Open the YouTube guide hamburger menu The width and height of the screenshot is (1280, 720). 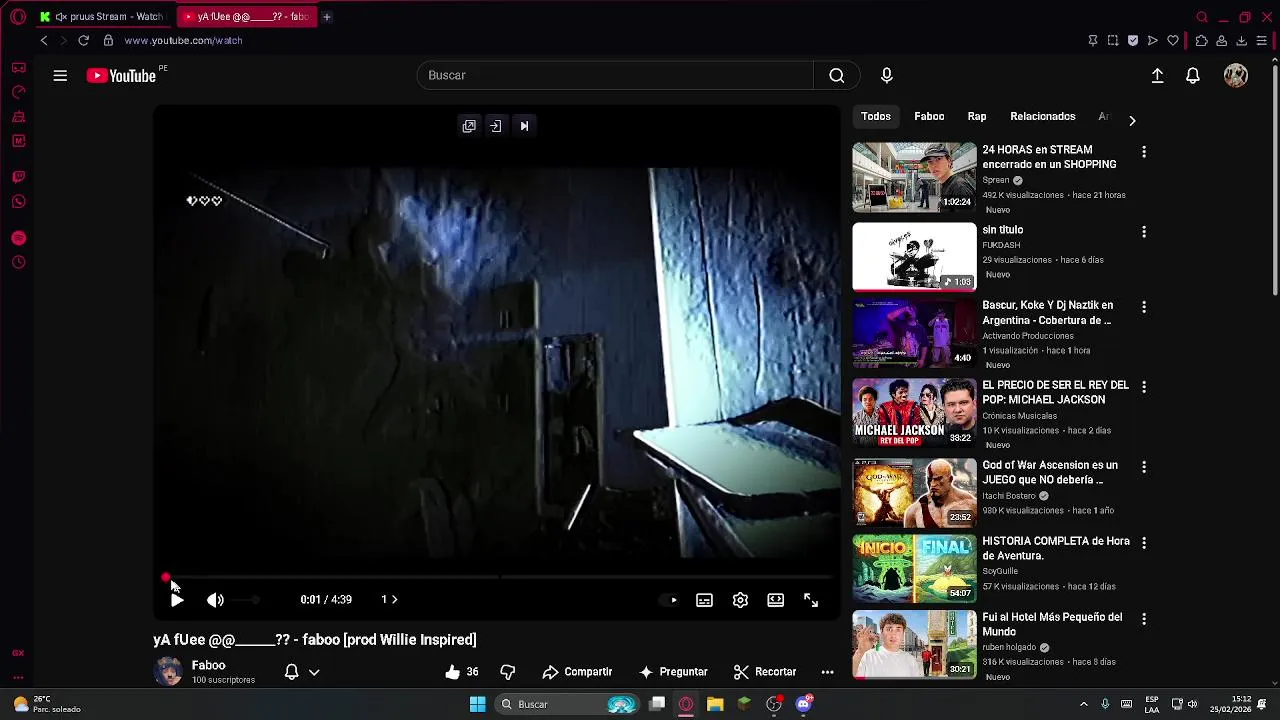(x=60, y=76)
